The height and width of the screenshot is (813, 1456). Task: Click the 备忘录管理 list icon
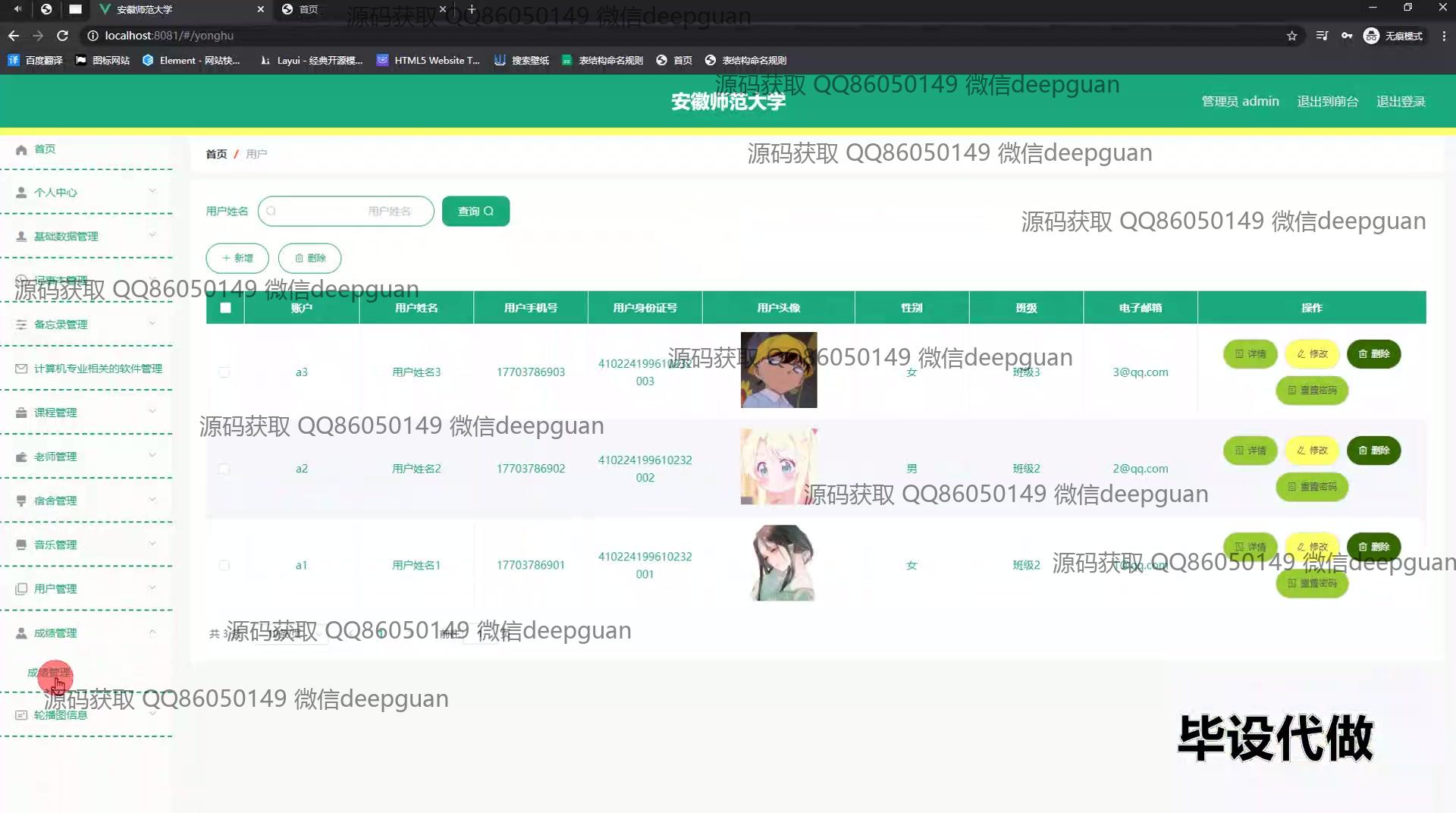tap(21, 325)
